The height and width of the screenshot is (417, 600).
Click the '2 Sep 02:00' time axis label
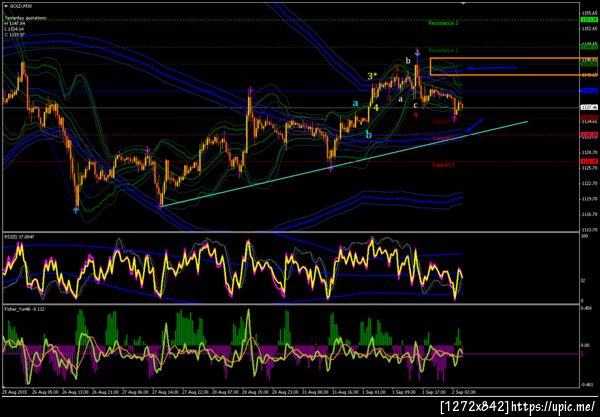pos(463,392)
